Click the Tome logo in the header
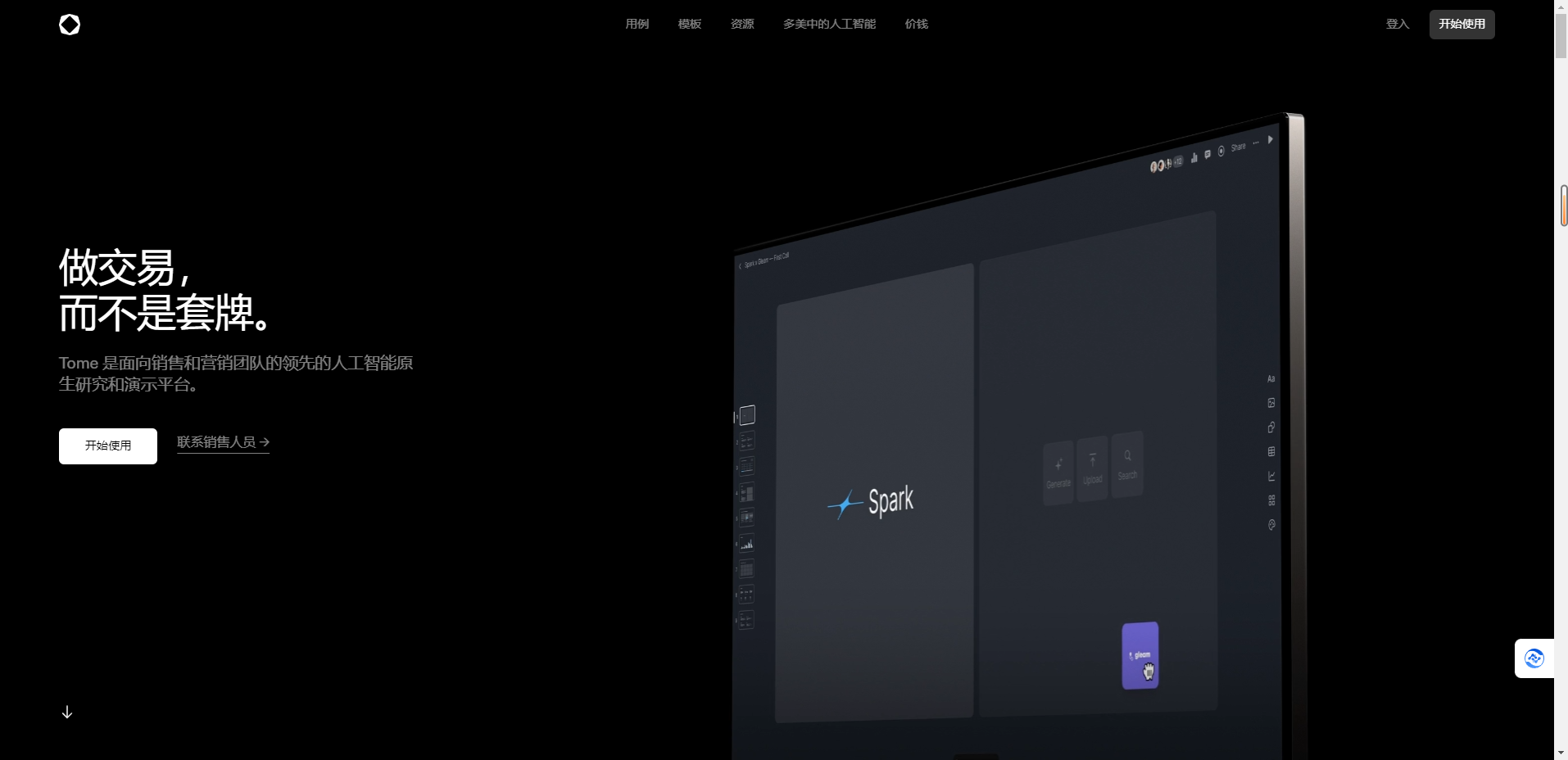Screen dimensions: 1568x760 click(70, 25)
